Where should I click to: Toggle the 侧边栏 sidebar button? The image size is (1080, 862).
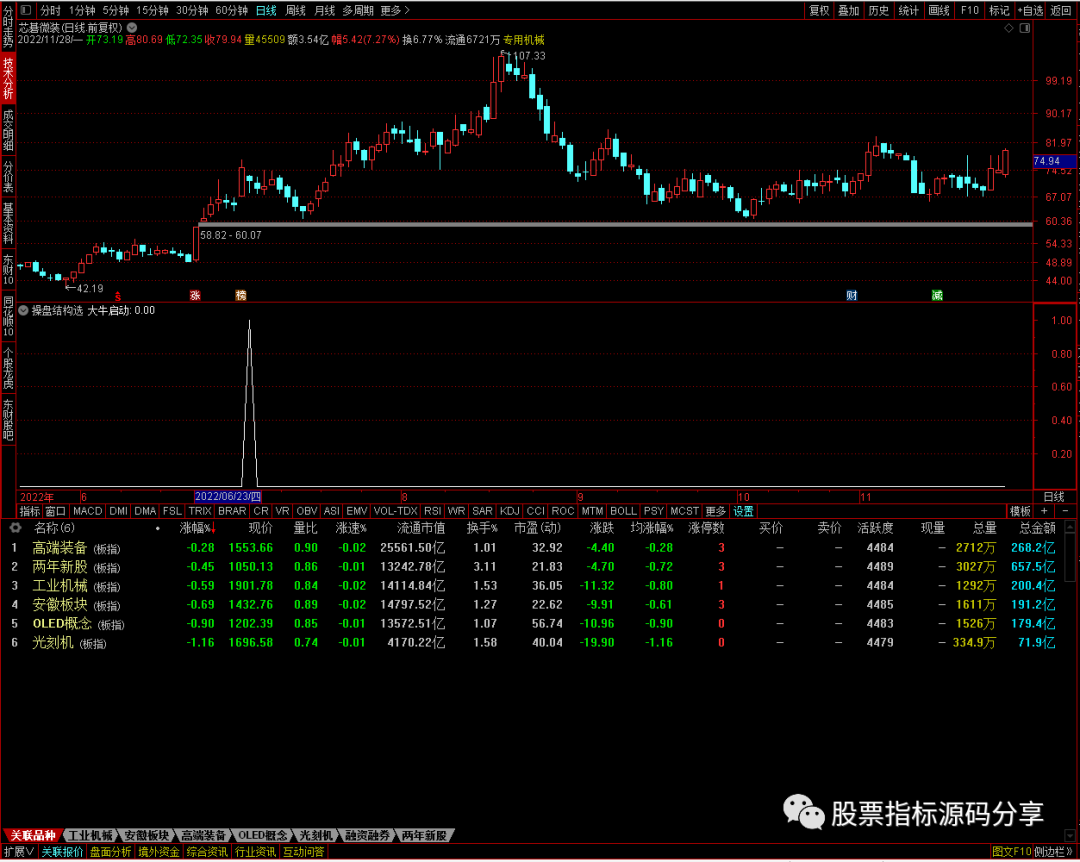tap(1052, 852)
